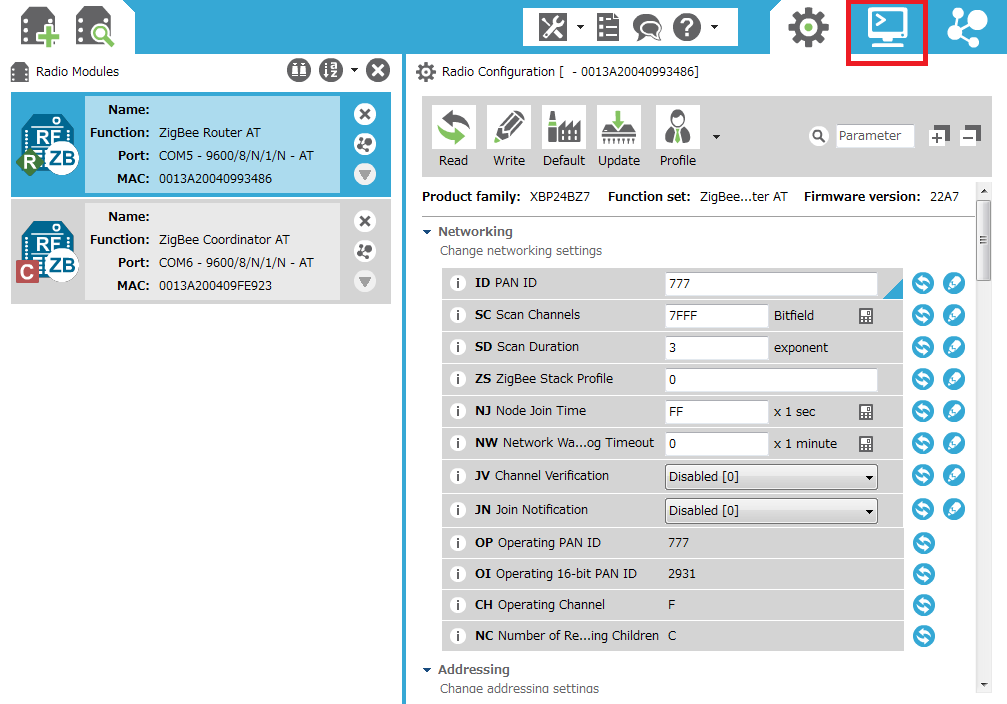Click the Discover radio modules icon
Image resolution: width=1007 pixels, height=704 pixels.
94,27
